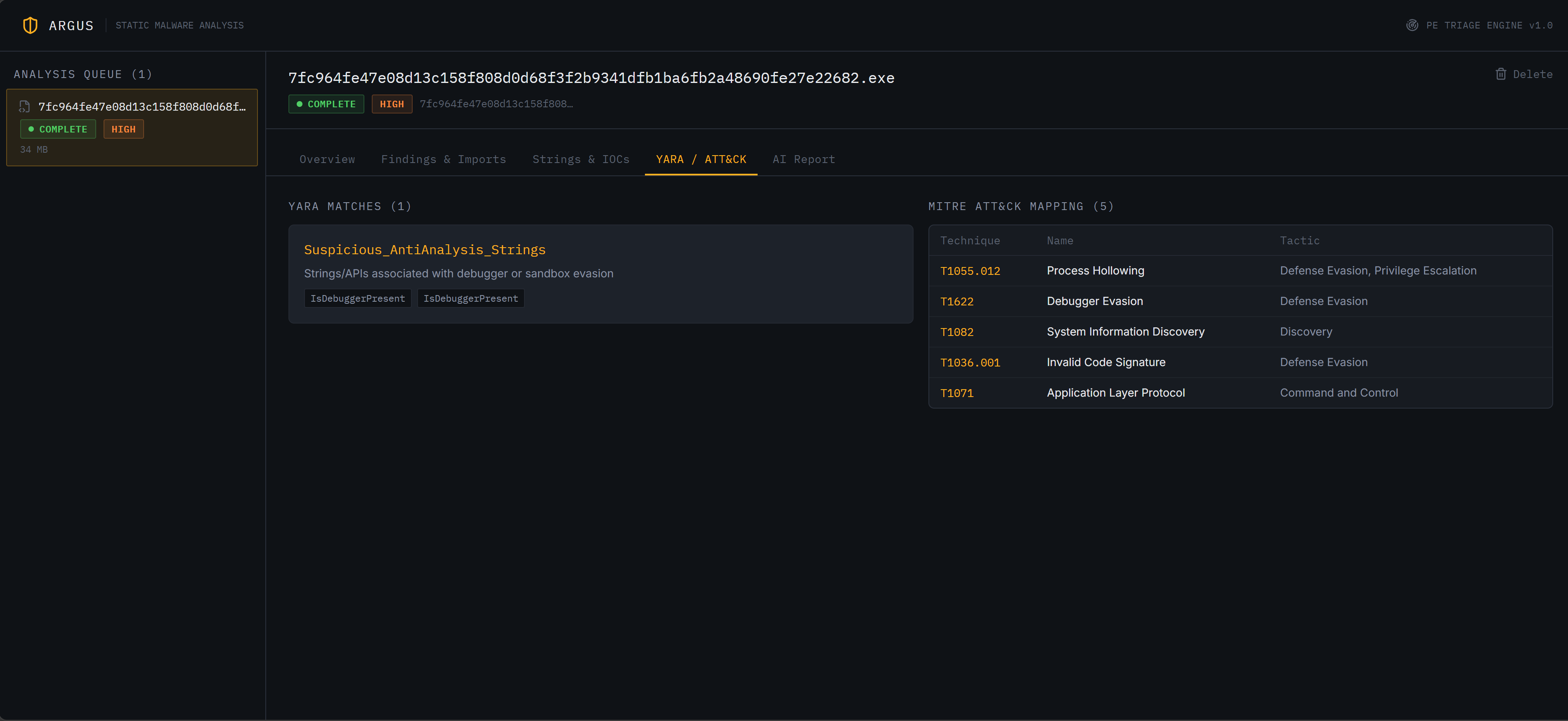
Task: Click the T1055.012 technique link
Action: 970,271
